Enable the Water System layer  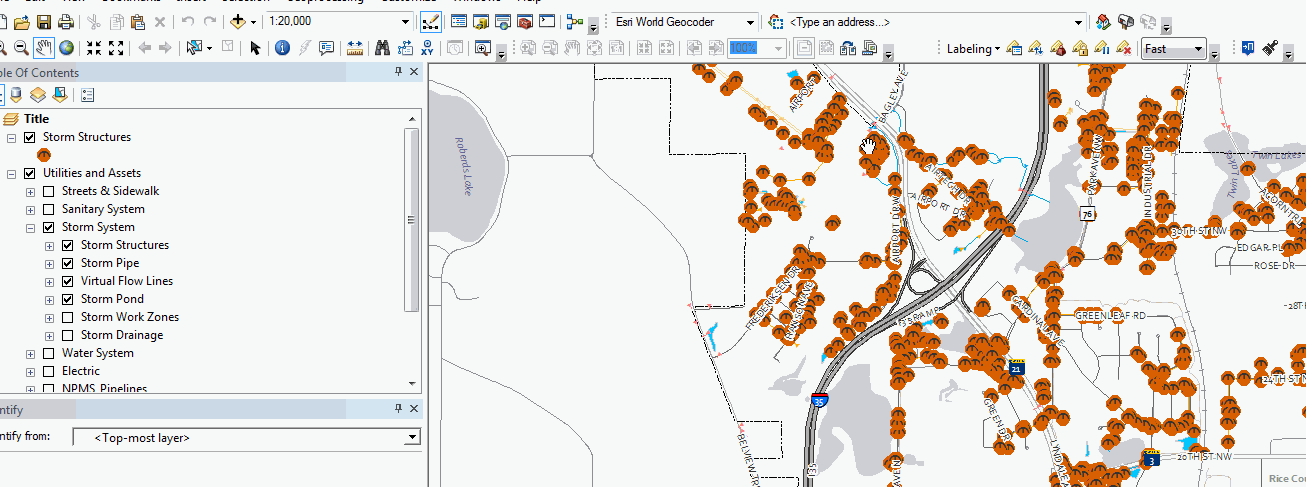coord(49,353)
